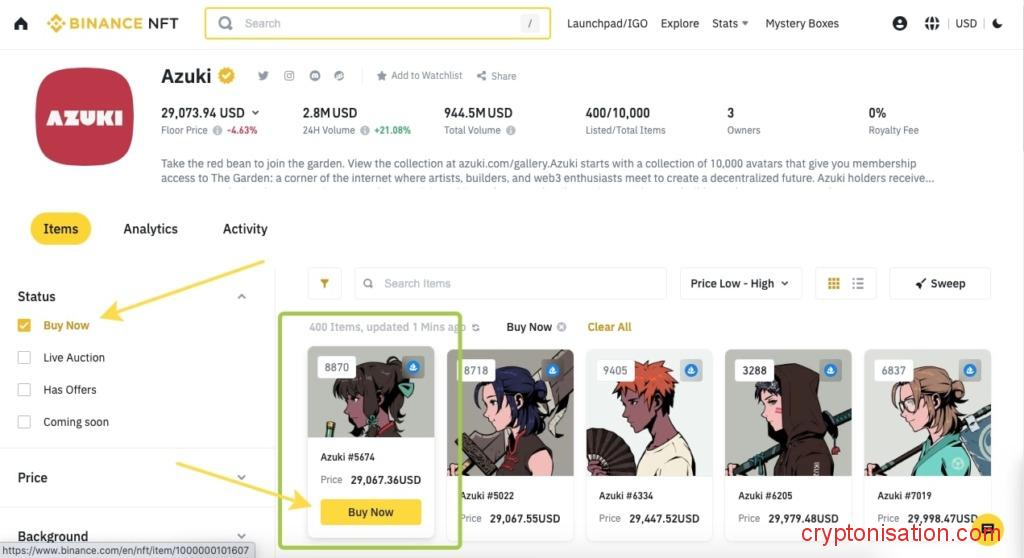This screenshot has width=1024, height=558.
Task: Open the Azuki #6334 thumbnail image
Action: coord(649,412)
